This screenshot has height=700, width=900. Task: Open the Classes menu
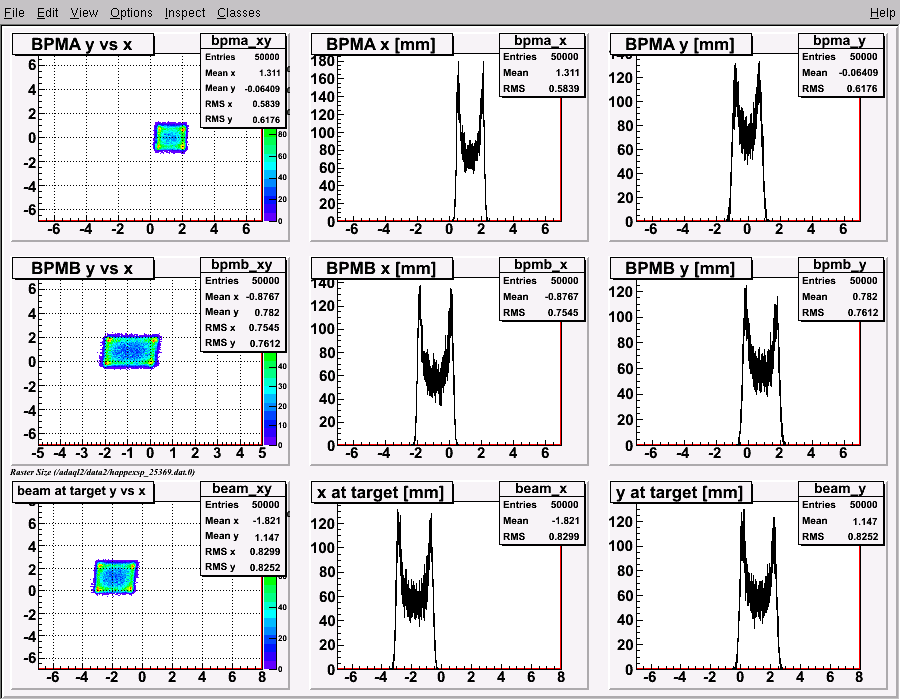coord(238,12)
